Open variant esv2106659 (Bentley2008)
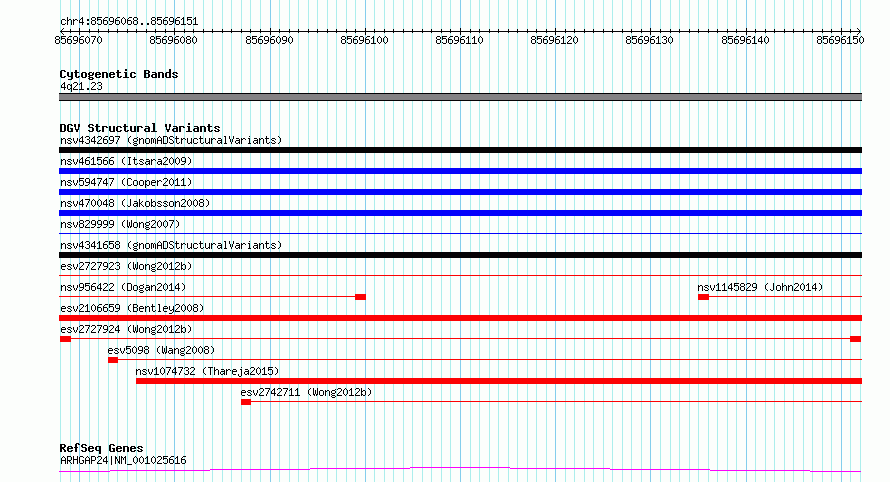The width and height of the screenshot is (890, 482). 132,308
